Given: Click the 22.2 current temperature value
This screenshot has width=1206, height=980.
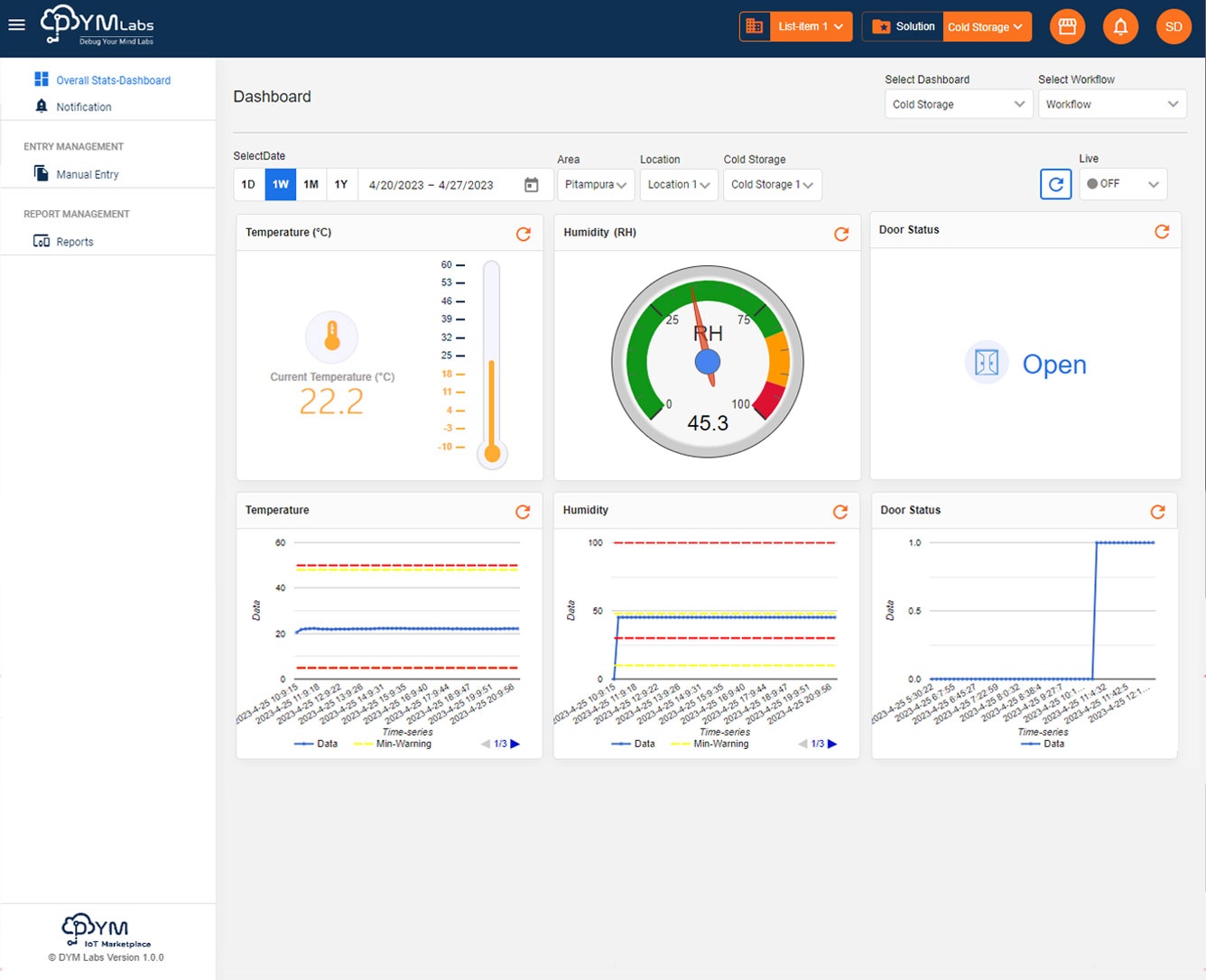Looking at the screenshot, I should (331, 402).
